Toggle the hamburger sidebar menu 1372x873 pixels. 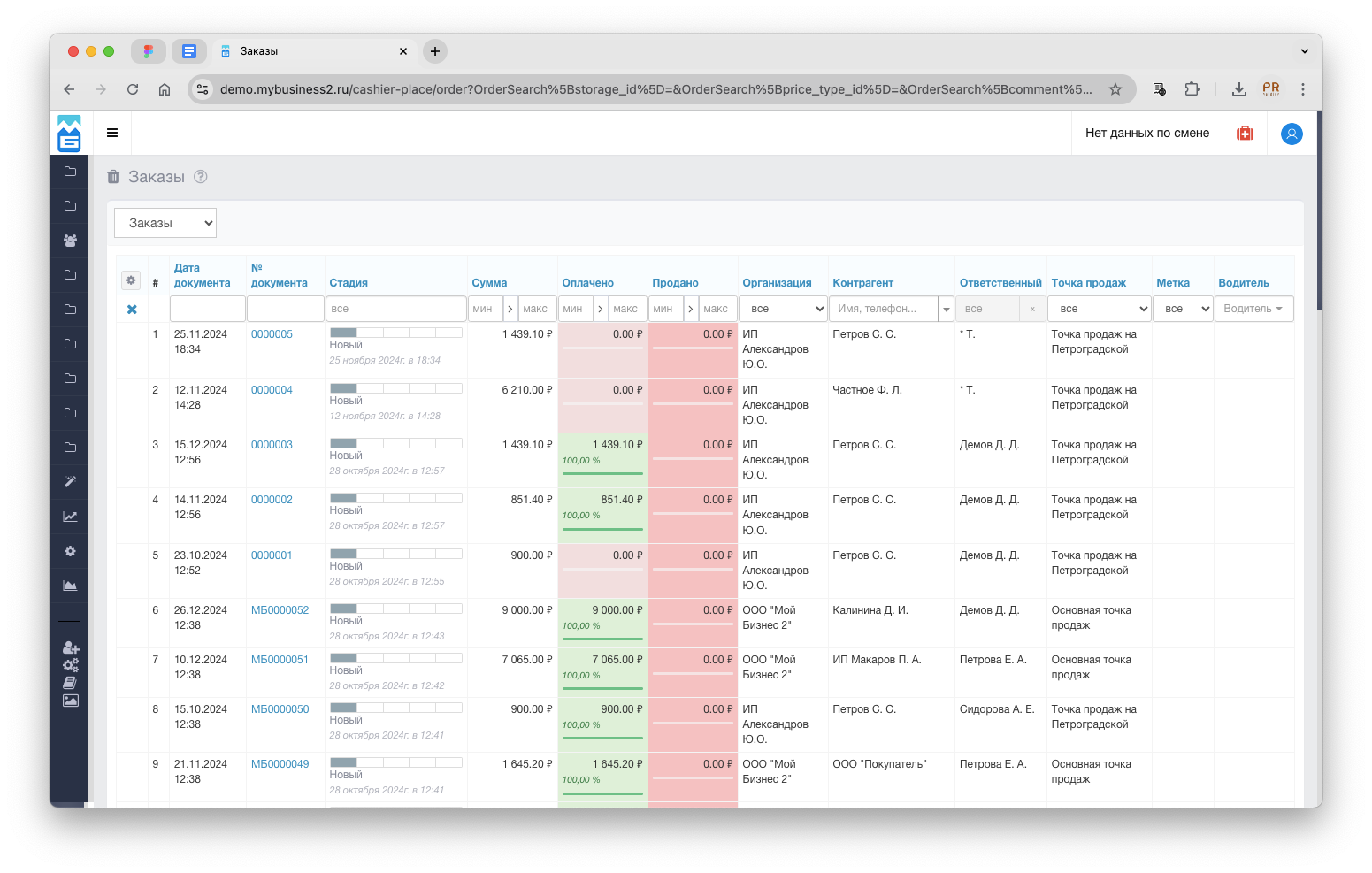pos(112,133)
